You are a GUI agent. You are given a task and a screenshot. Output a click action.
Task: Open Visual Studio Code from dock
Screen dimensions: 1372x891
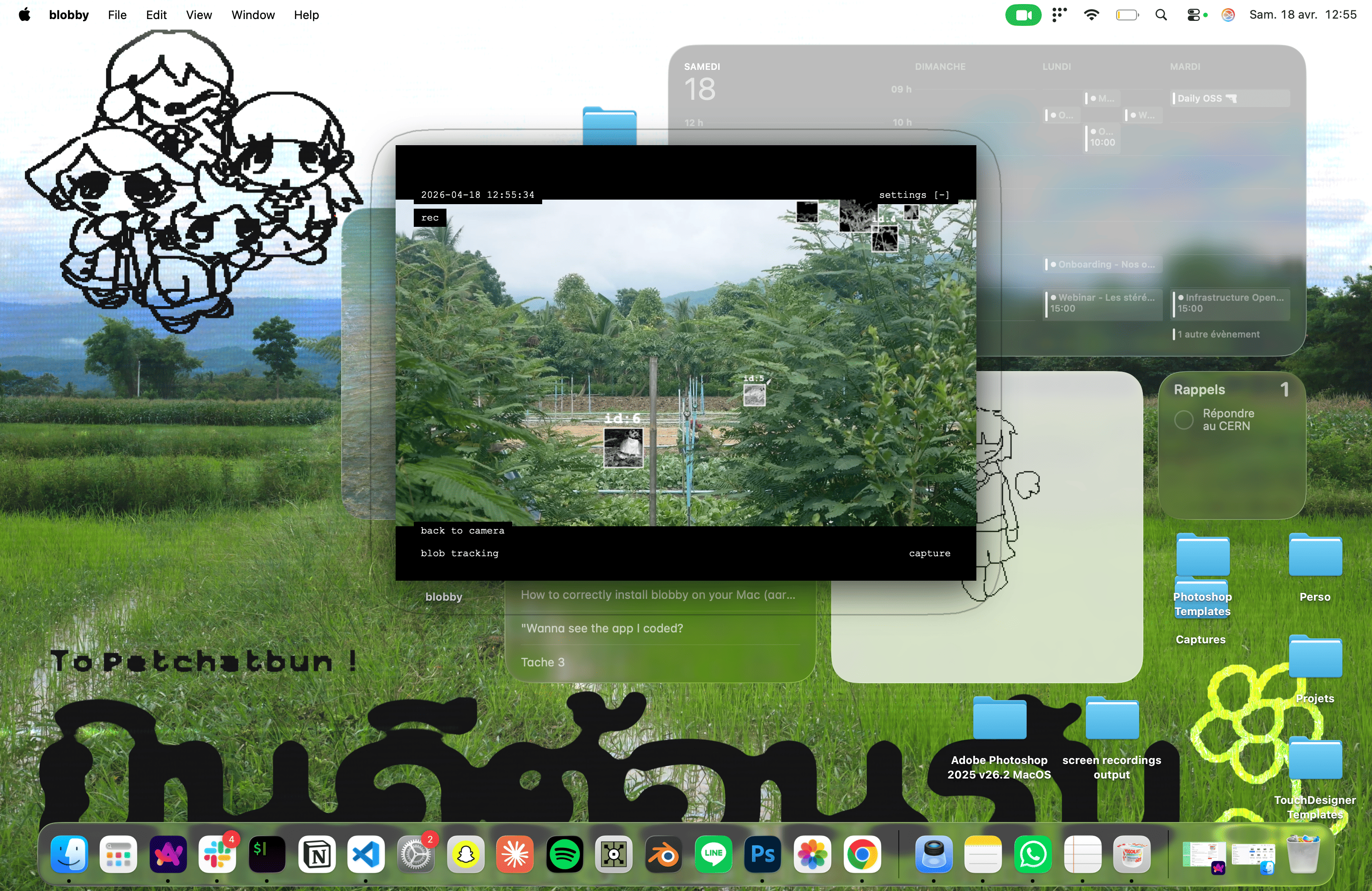pos(366,855)
